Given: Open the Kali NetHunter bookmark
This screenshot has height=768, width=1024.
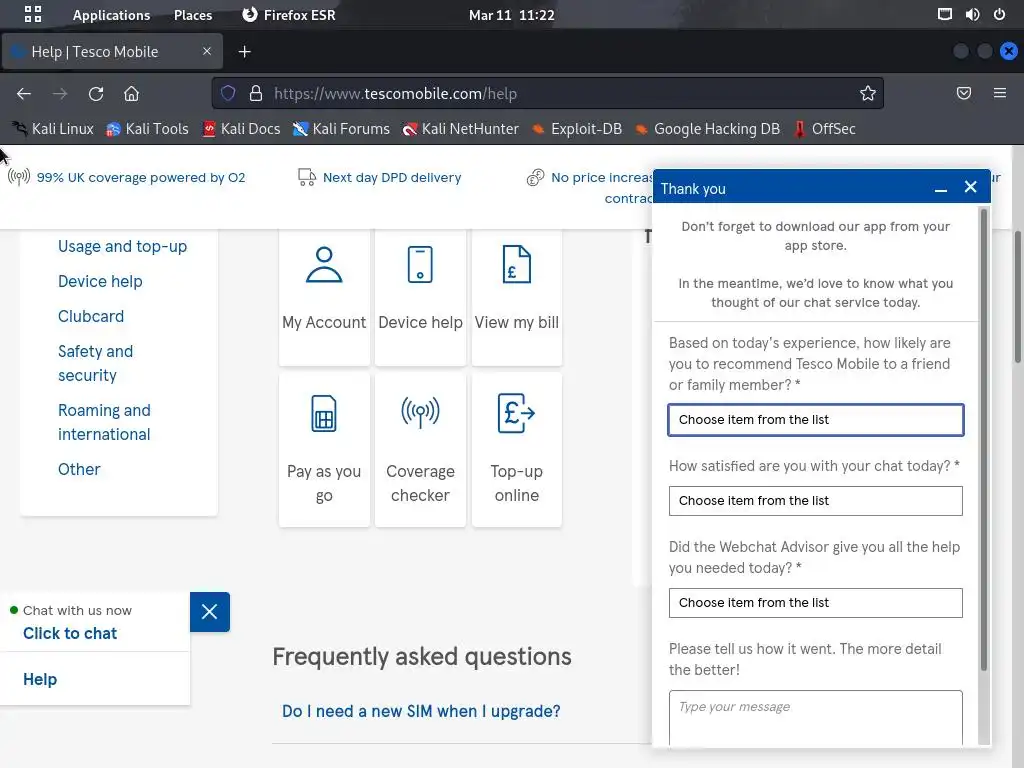Looking at the screenshot, I should tap(460, 129).
